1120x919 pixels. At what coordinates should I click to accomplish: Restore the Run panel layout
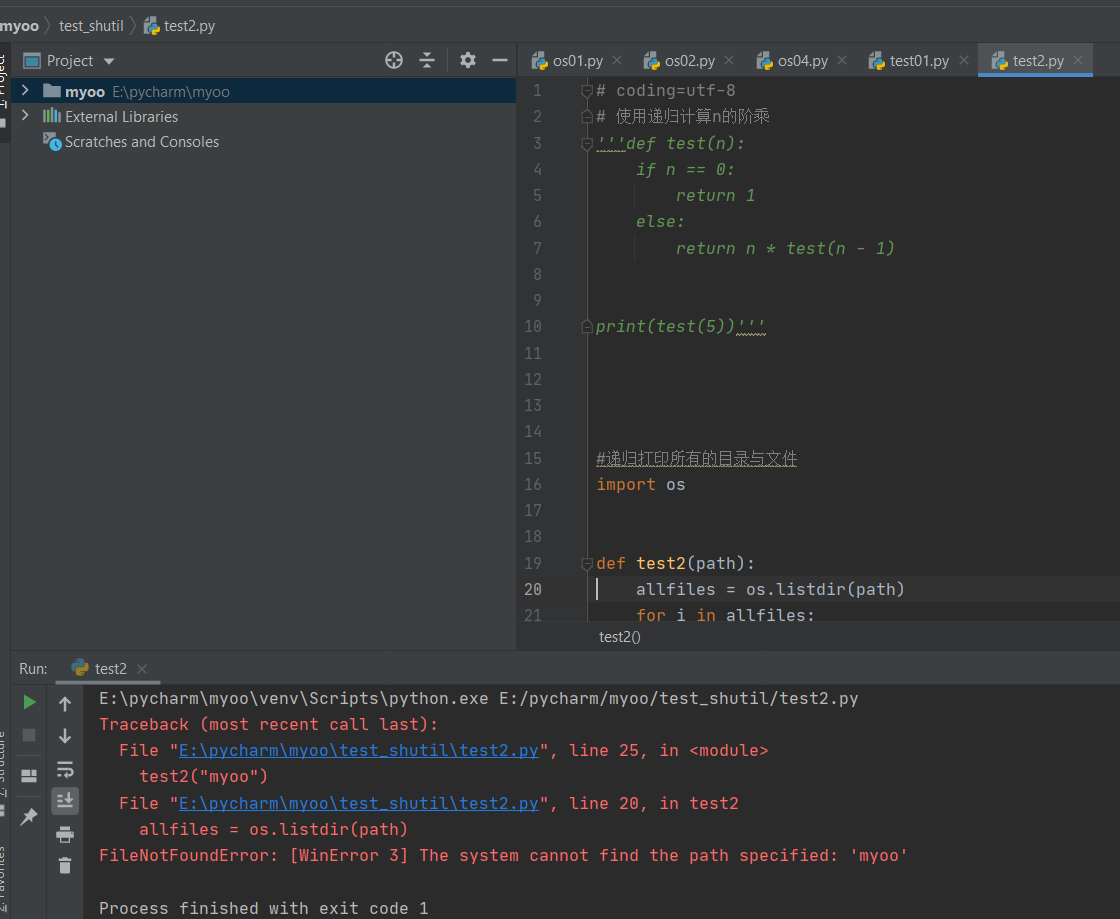tap(29, 775)
